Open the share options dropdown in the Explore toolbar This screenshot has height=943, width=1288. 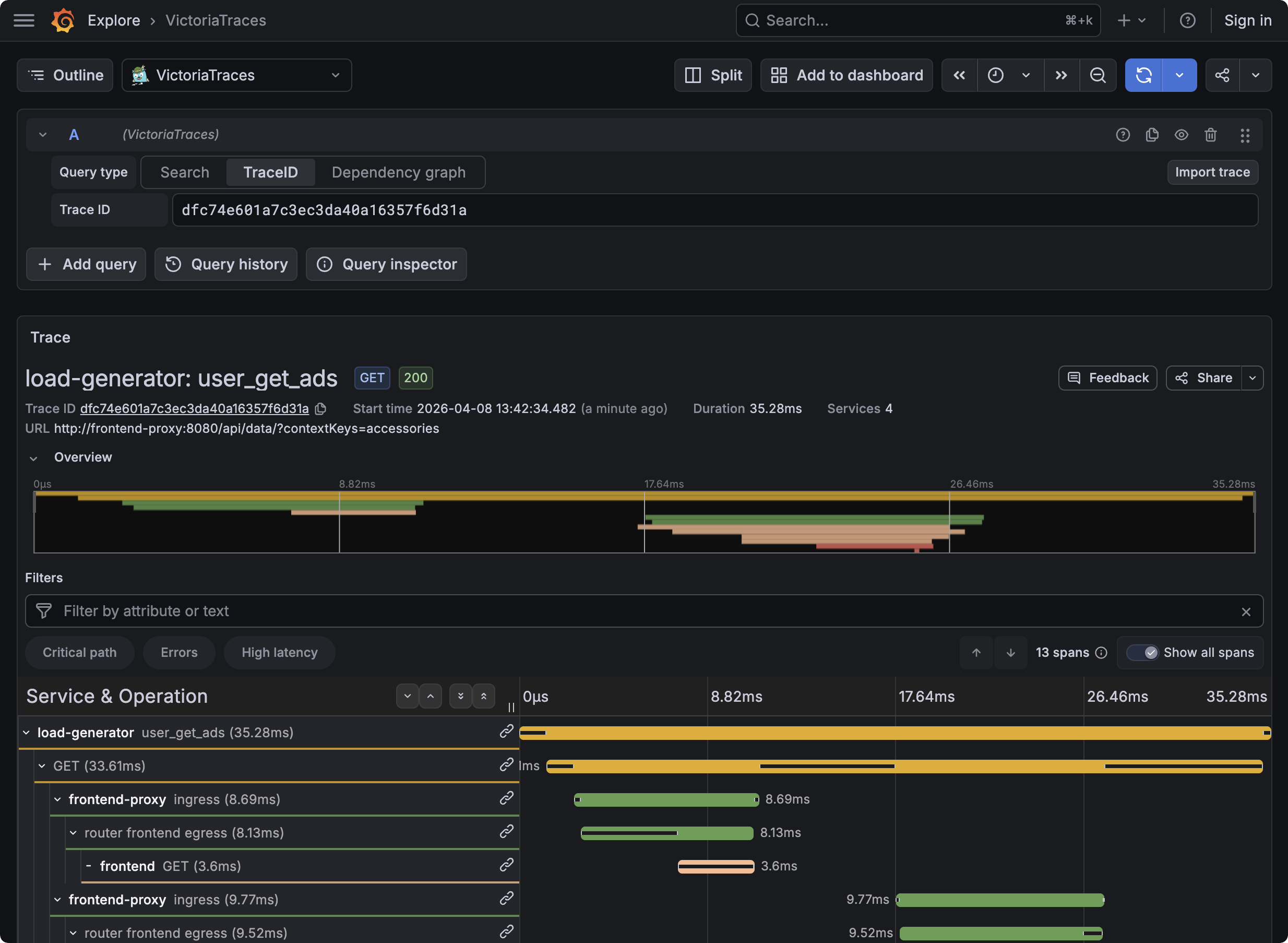1255,75
